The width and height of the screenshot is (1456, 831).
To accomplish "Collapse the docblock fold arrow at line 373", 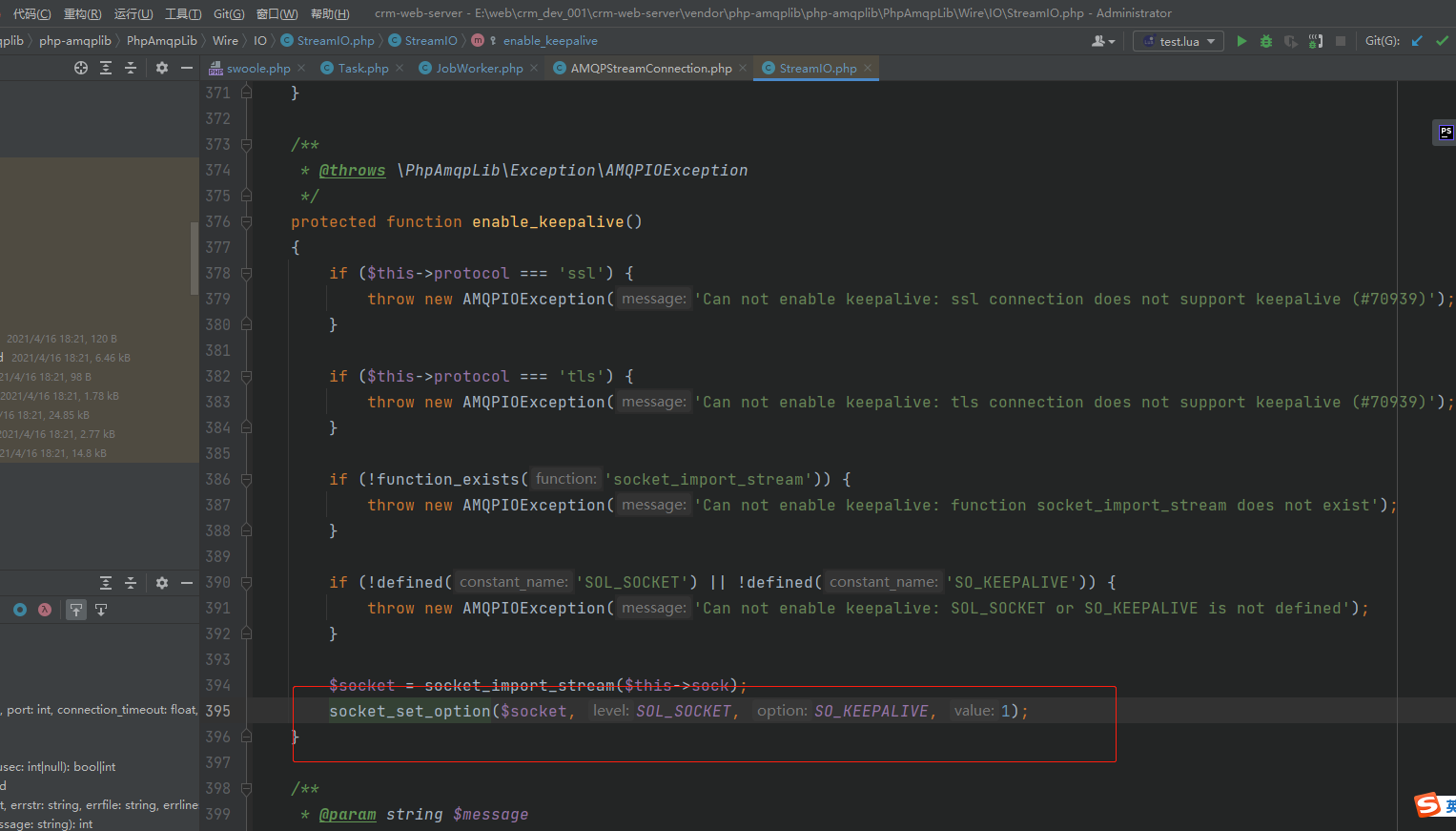I will [246, 145].
